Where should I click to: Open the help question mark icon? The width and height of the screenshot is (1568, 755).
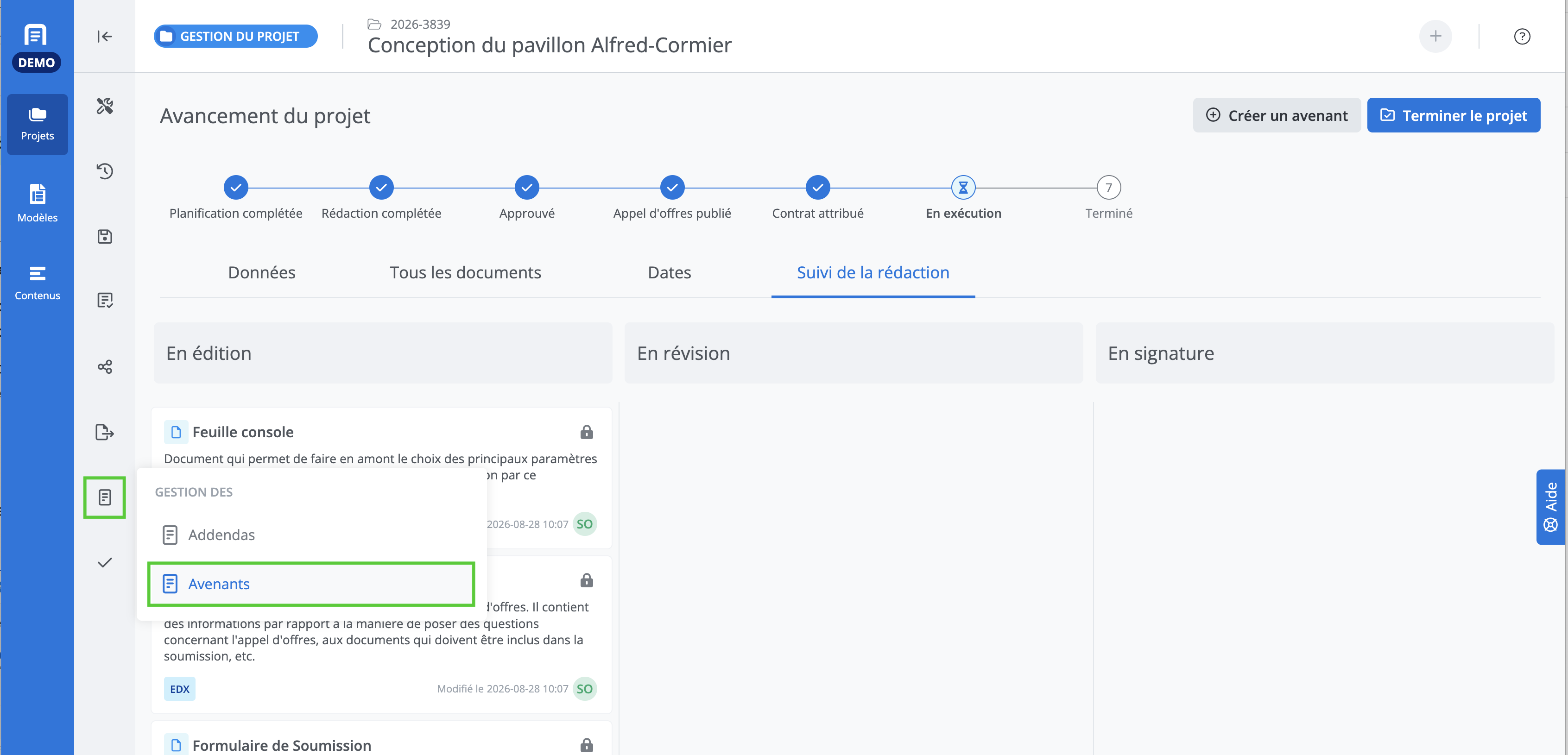click(1522, 37)
